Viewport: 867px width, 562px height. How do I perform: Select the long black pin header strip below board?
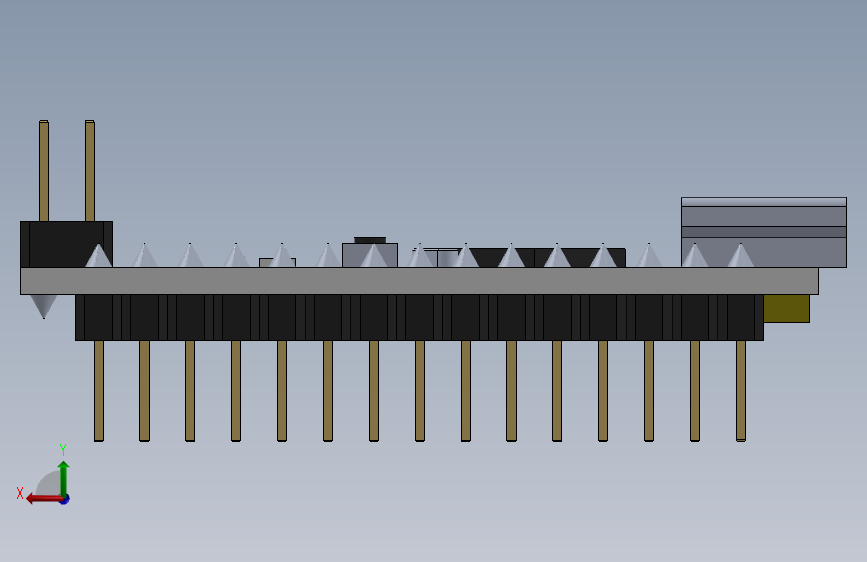[x=419, y=318]
